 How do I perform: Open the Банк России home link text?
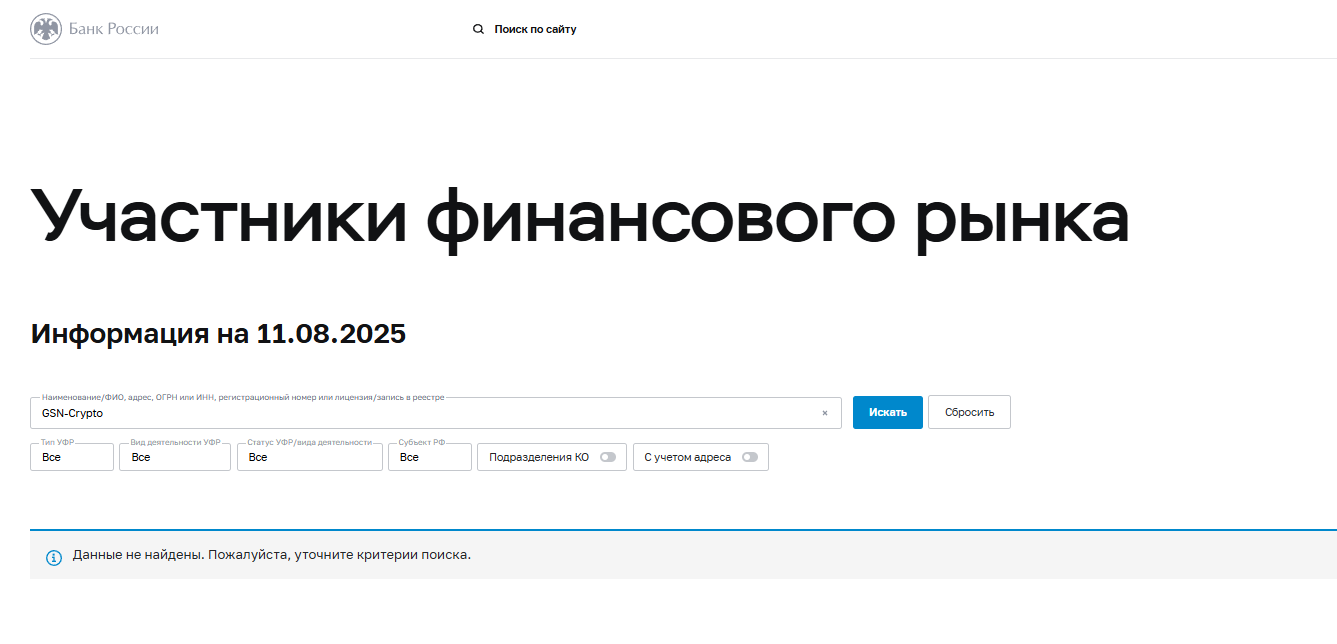point(114,29)
